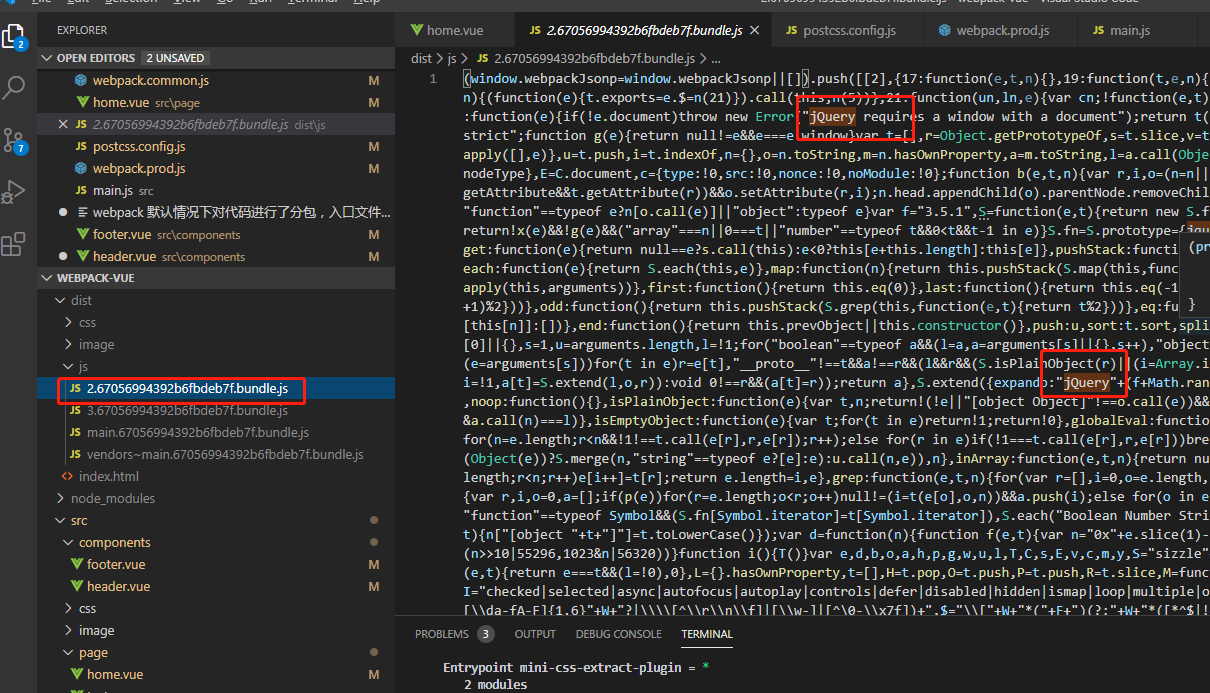Select the TERMINAL panel tab

click(x=707, y=634)
